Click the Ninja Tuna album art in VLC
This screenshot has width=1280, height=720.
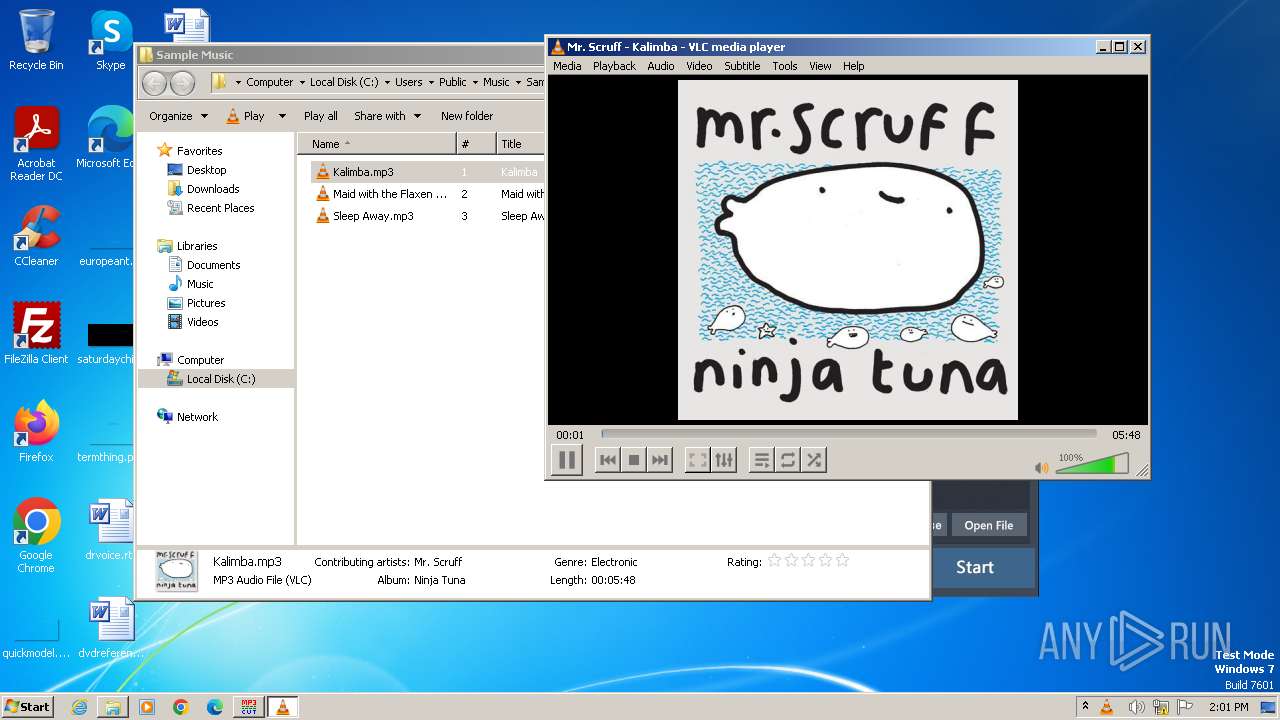pos(848,250)
